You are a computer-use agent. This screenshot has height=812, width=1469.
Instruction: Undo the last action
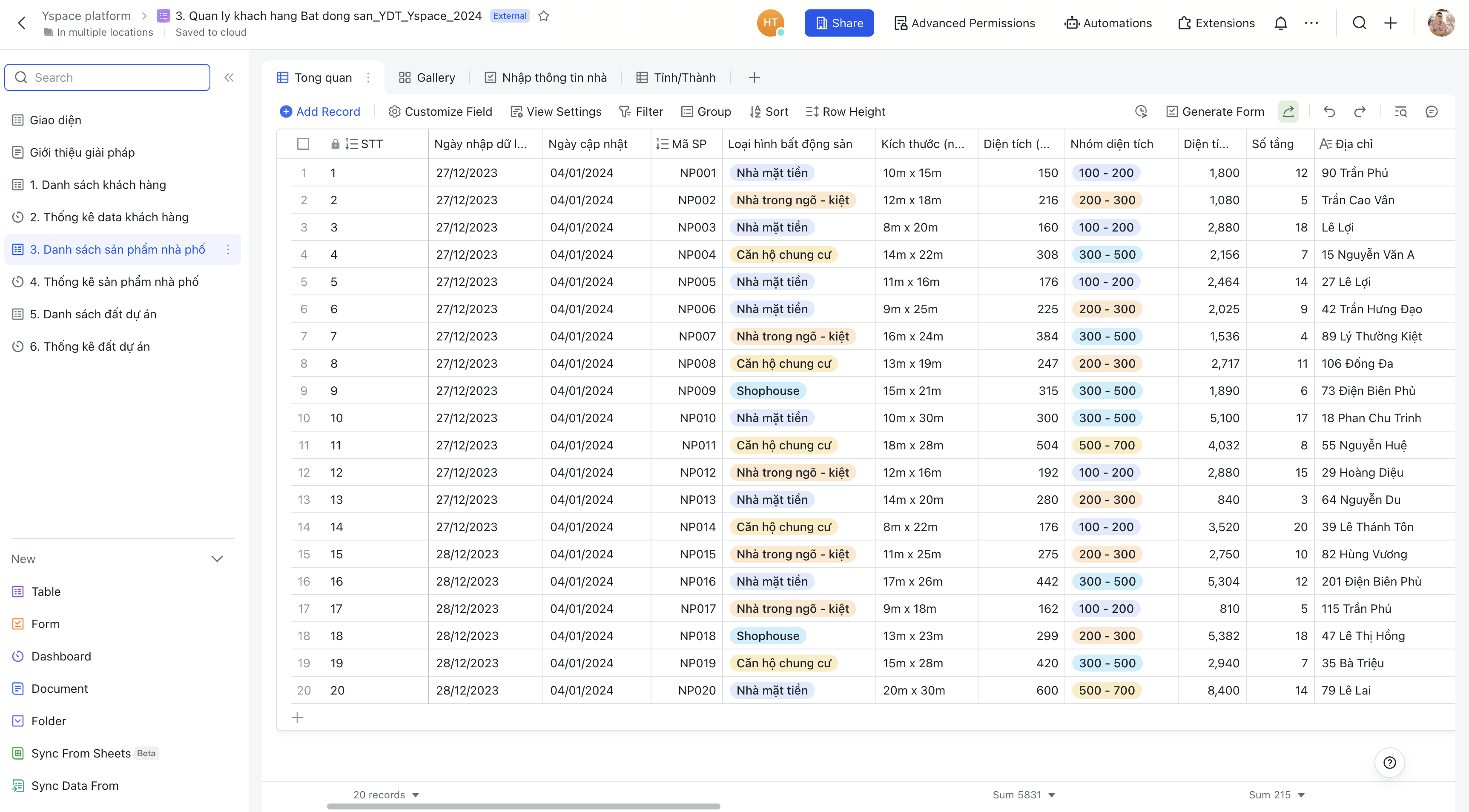[1329, 112]
